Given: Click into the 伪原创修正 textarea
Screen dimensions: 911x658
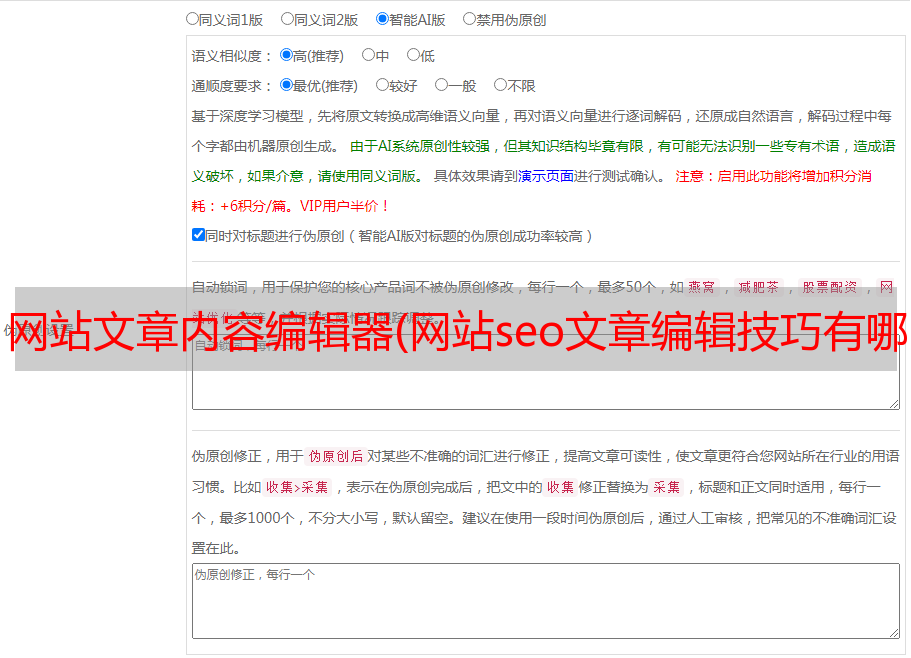Looking at the screenshot, I should [x=546, y=601].
